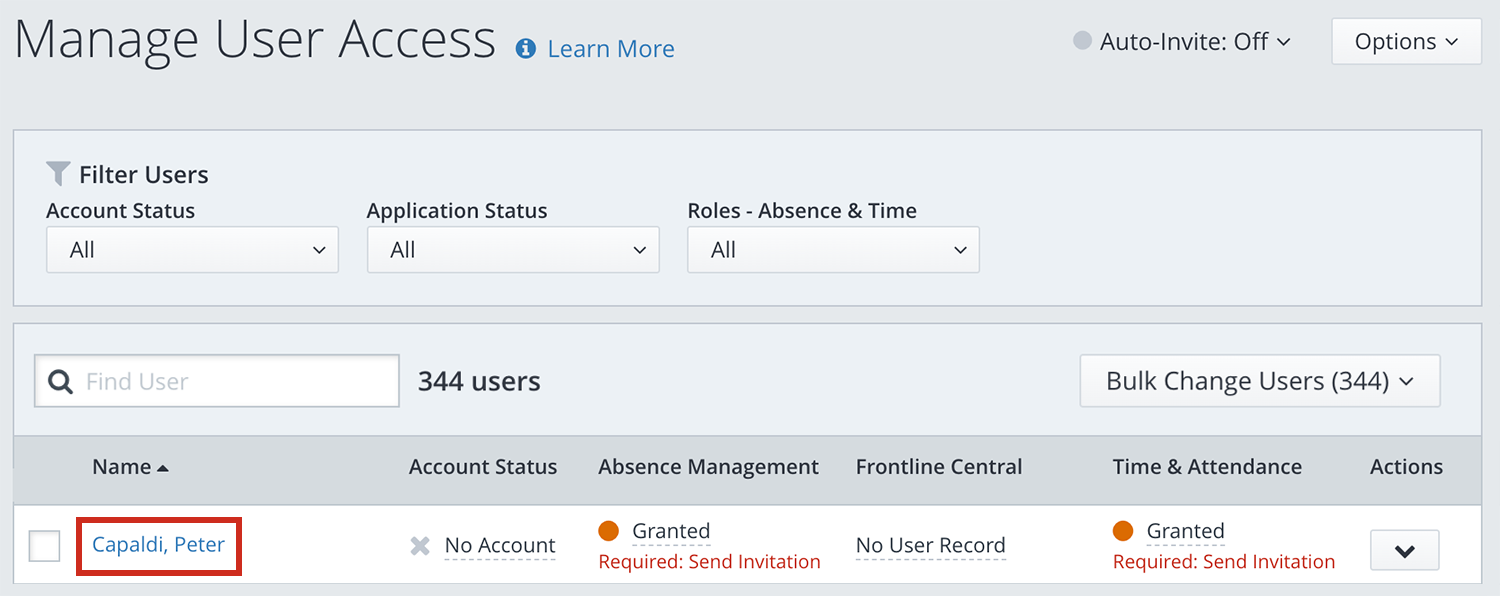The image size is (1500, 596).
Task: Open the Application Status filter dropdown
Action: [512, 250]
